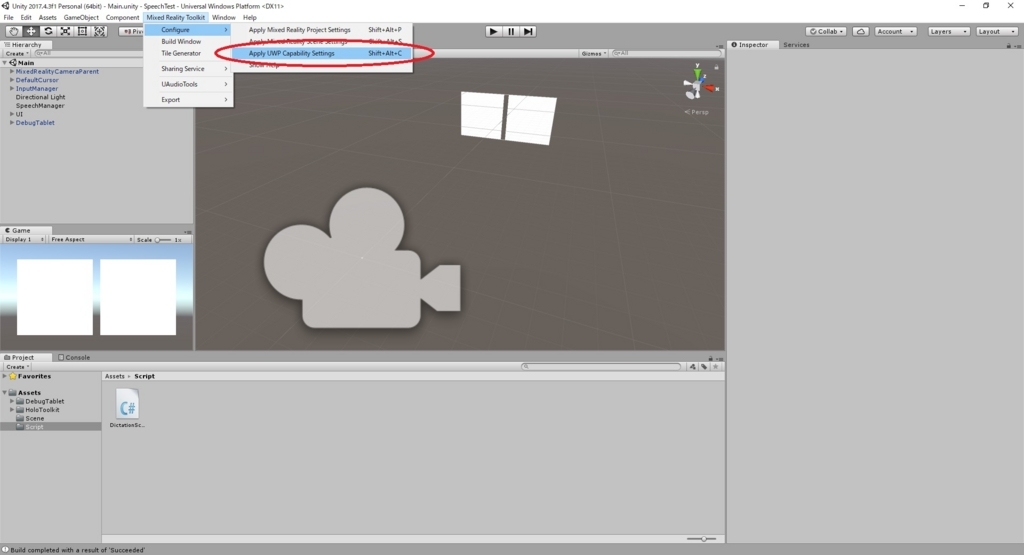Select the Hand tool in the toolbar
1024x555 pixels.
point(13,31)
